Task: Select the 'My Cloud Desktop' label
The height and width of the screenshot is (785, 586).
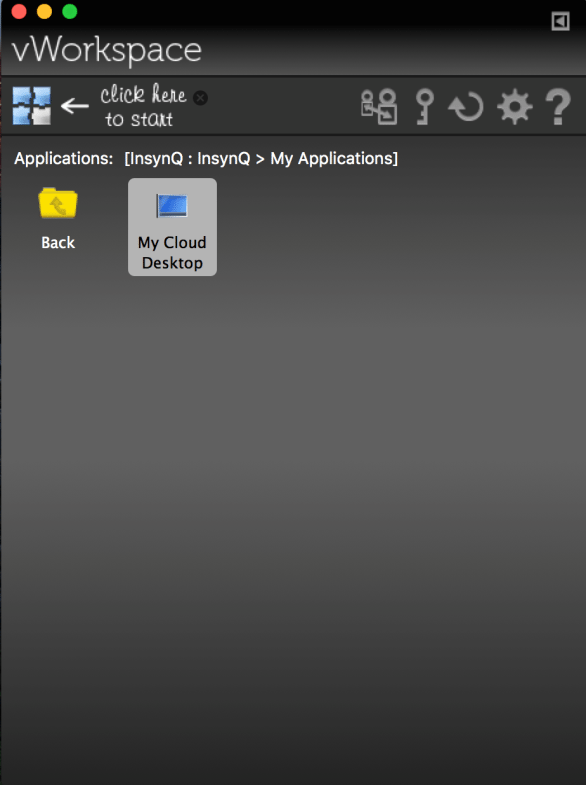Action: pyautogui.click(x=172, y=253)
